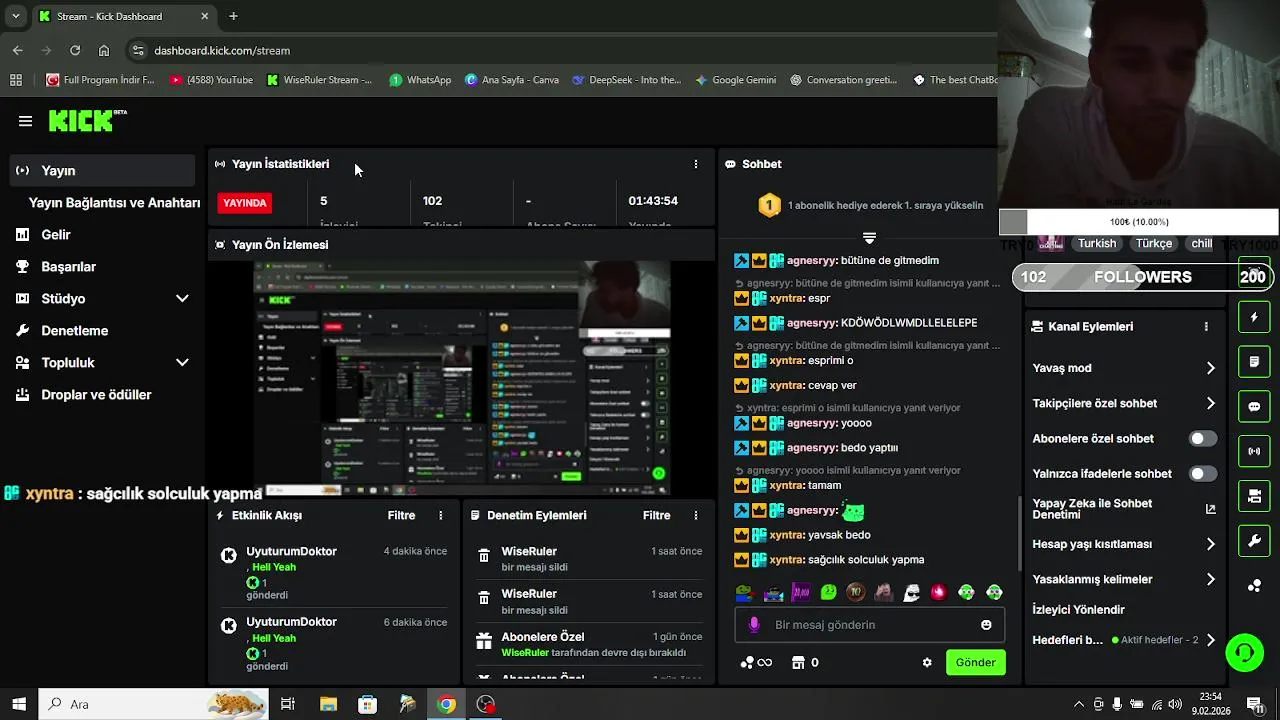Click the three-dots points icon in right rail
The width and height of the screenshot is (1280, 720).
(1254, 586)
